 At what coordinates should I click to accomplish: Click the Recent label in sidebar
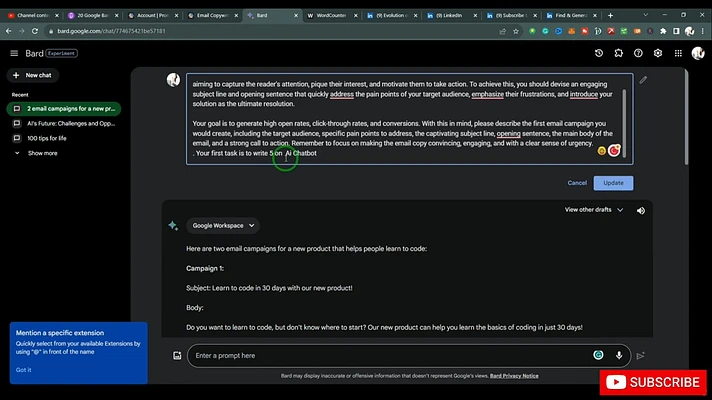20,95
